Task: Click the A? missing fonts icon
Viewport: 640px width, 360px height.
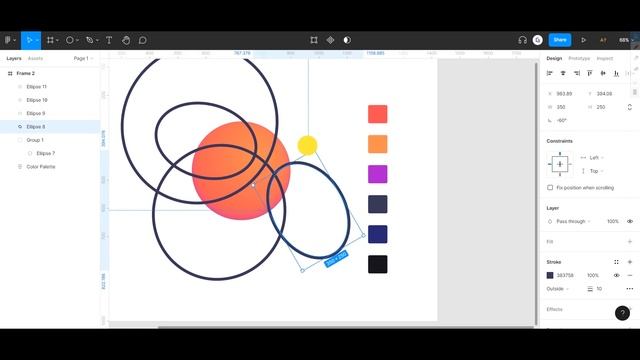Action: pos(603,40)
